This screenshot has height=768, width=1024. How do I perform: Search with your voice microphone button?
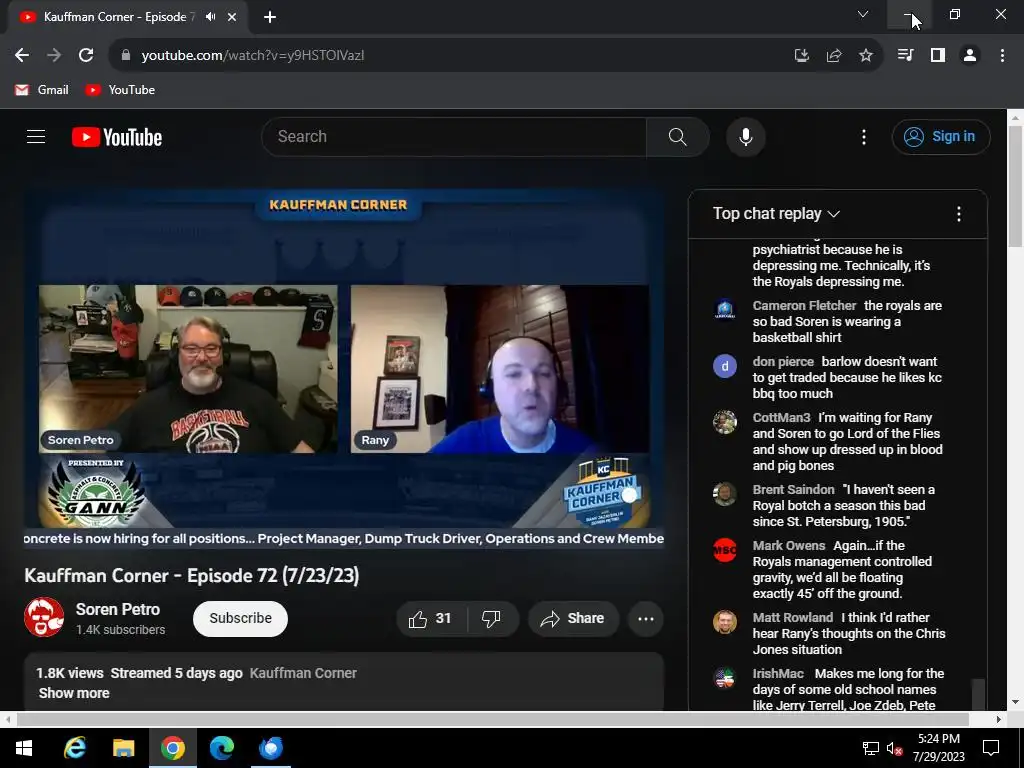pyautogui.click(x=746, y=136)
